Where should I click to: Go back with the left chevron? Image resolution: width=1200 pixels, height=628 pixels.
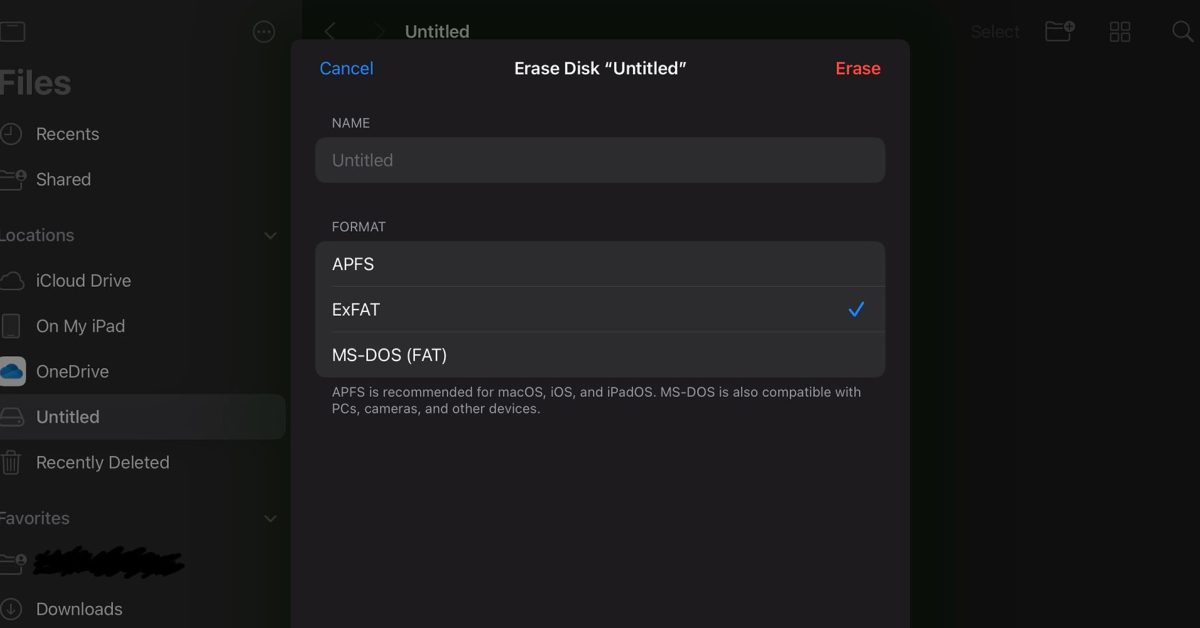pyautogui.click(x=330, y=32)
